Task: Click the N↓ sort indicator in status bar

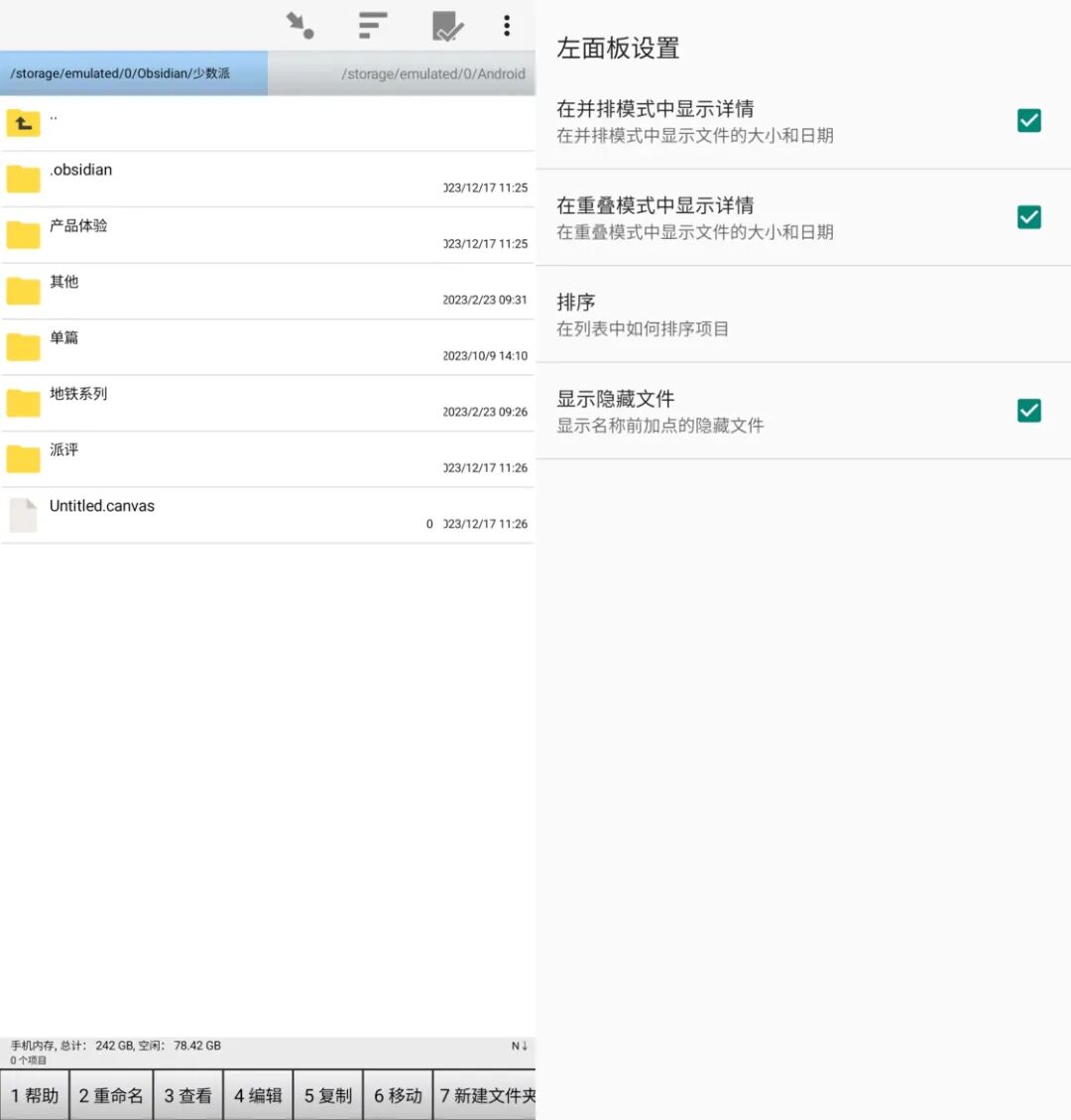Action: click(519, 1046)
